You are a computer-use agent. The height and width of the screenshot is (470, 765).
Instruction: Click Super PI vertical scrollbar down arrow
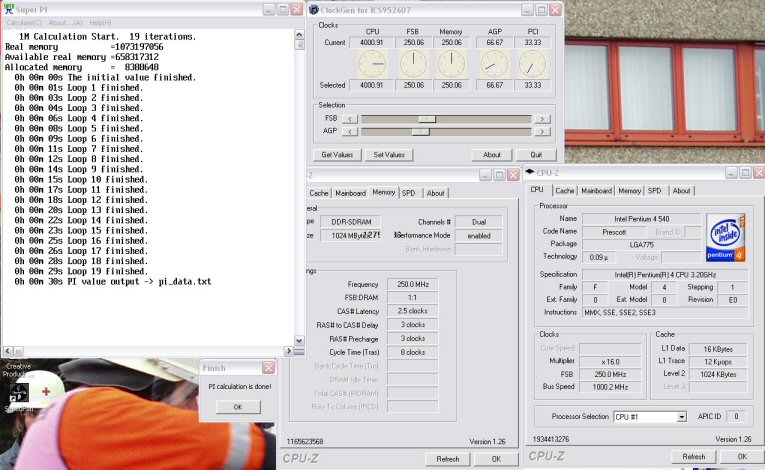[x=300, y=340]
